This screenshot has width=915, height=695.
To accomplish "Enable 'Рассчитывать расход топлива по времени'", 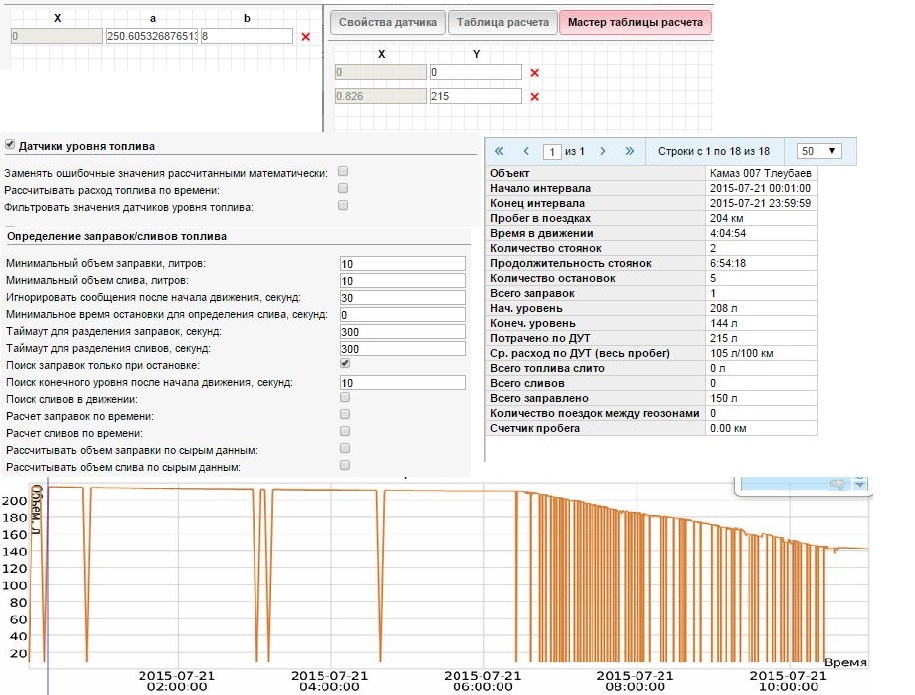I will pos(343,188).
